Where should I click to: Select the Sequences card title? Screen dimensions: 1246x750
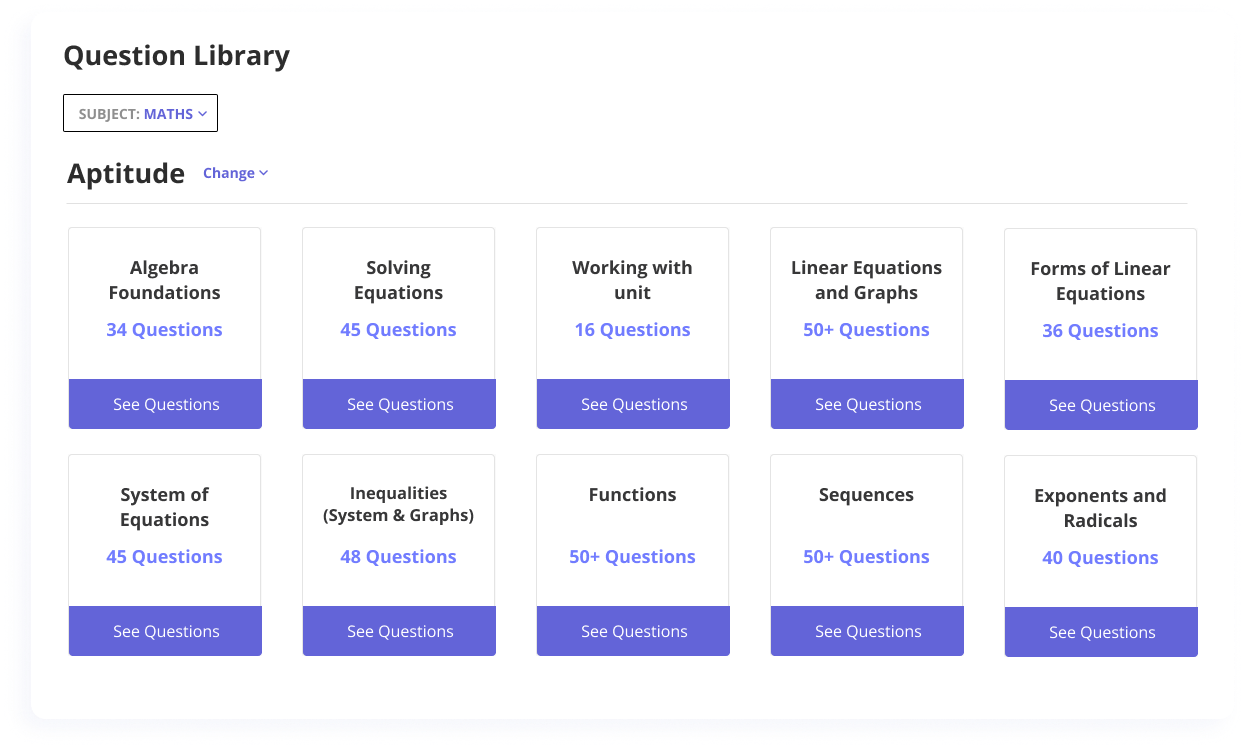(866, 495)
